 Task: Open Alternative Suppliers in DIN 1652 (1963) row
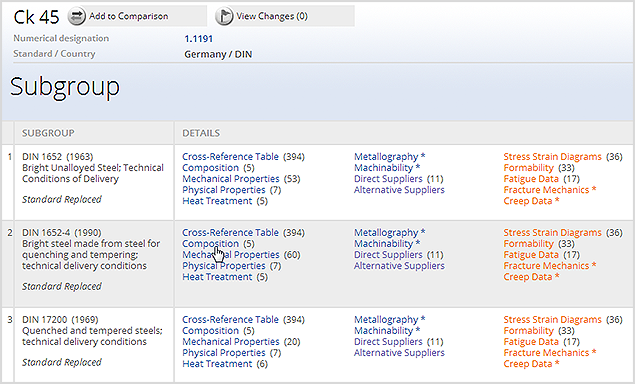(399, 190)
